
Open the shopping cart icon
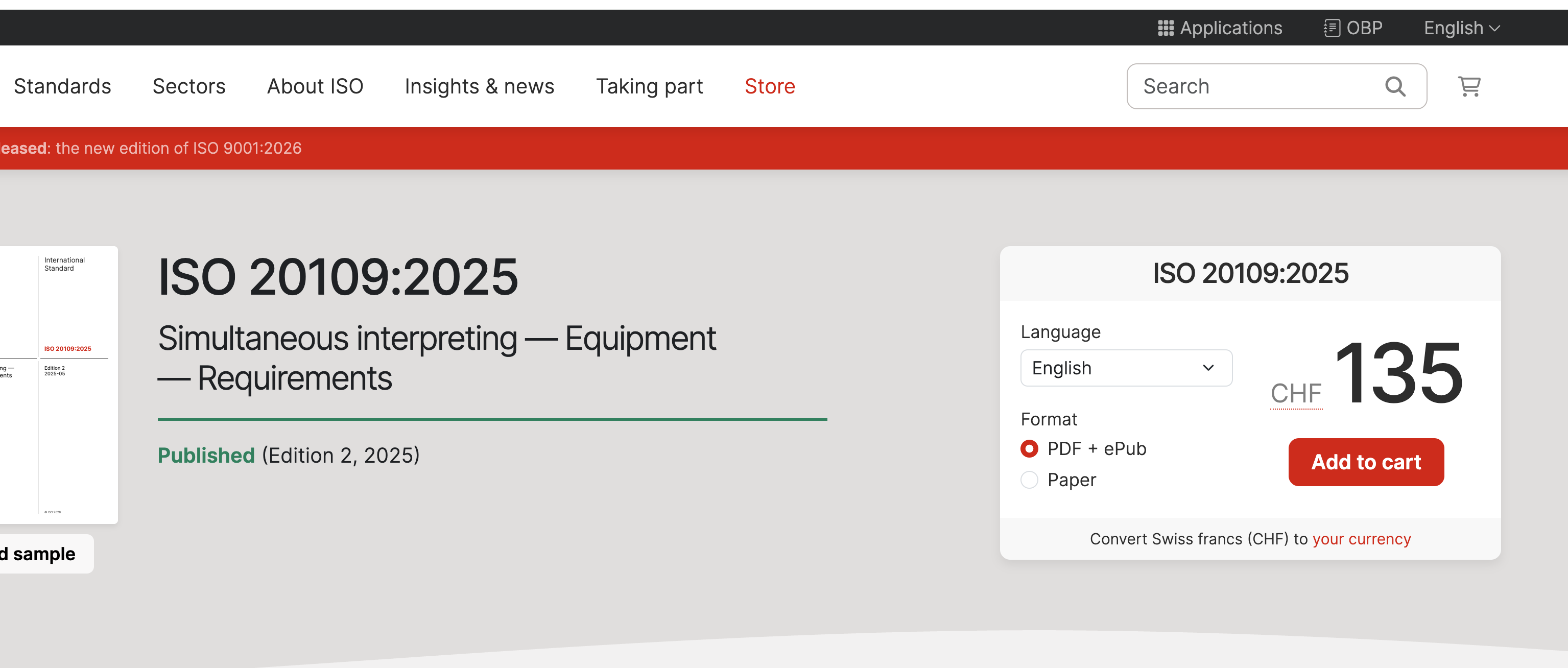[x=1469, y=86]
